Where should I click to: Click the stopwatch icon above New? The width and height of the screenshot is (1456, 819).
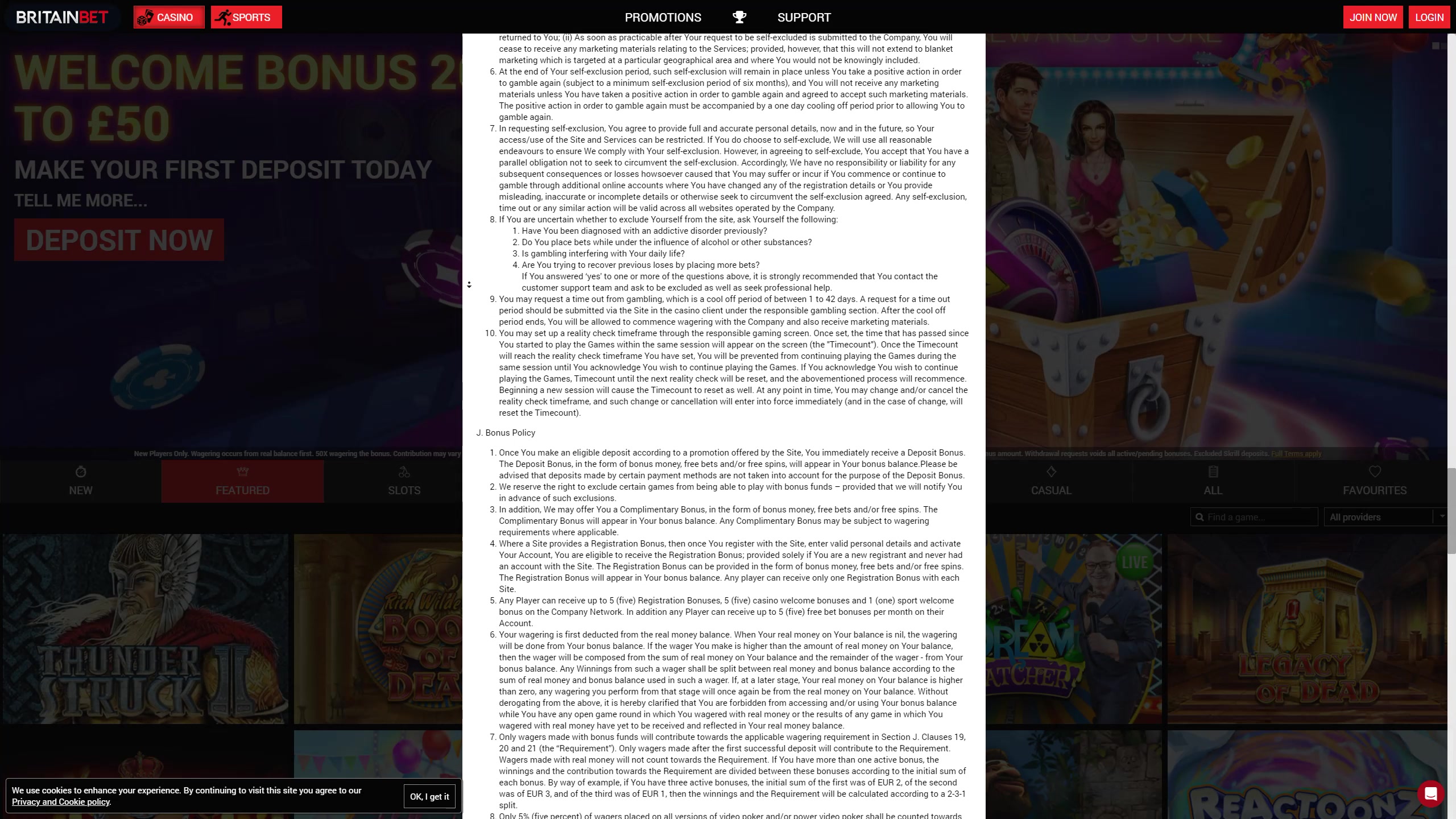(80, 471)
